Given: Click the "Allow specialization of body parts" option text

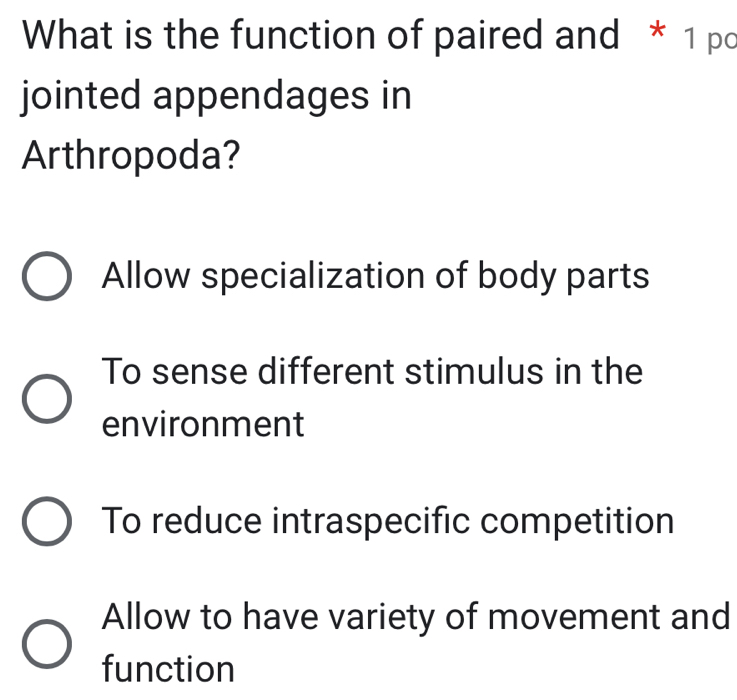Looking at the screenshot, I should [x=375, y=276].
